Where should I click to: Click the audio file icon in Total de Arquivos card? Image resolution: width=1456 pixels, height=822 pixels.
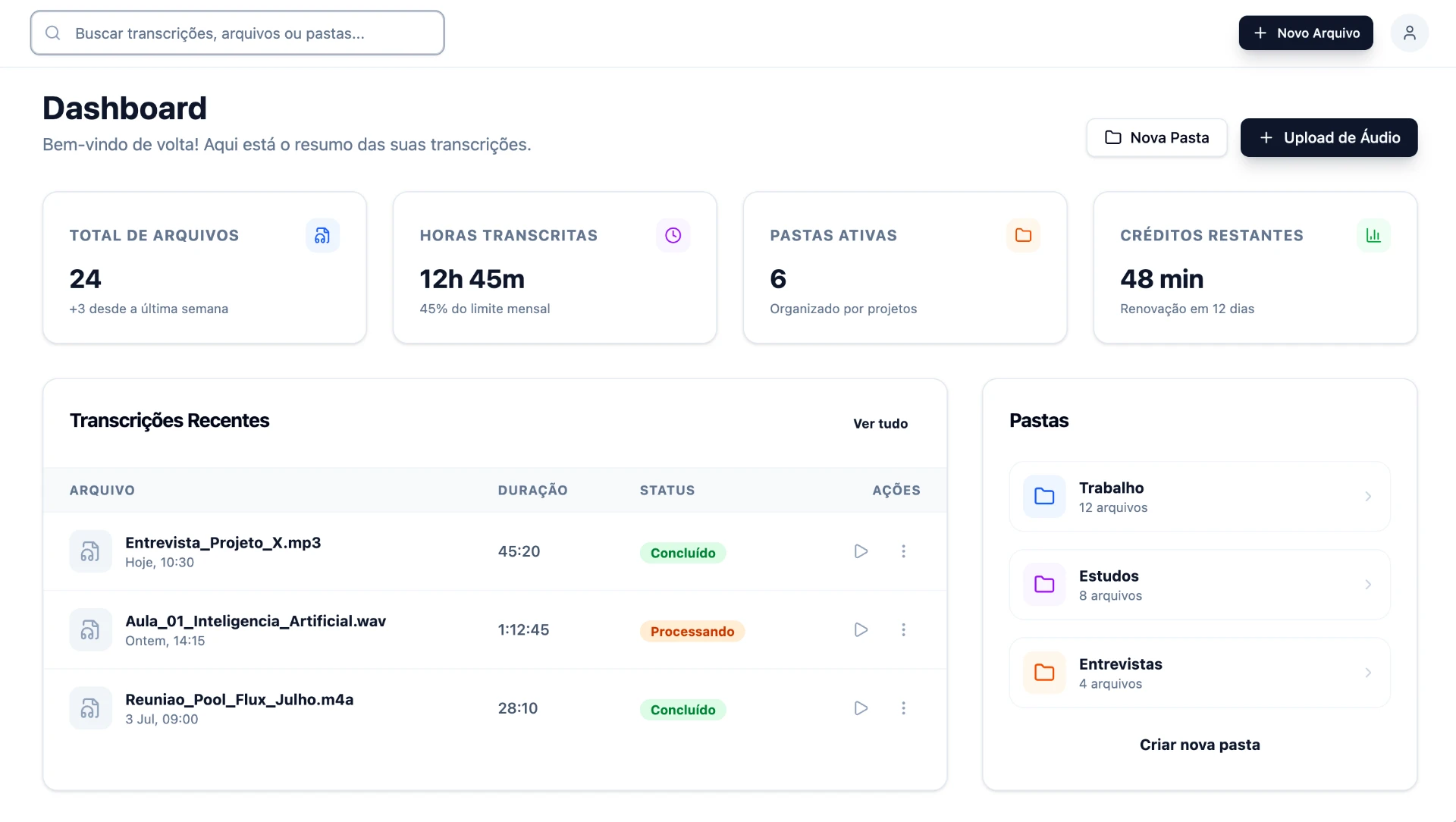click(x=322, y=235)
